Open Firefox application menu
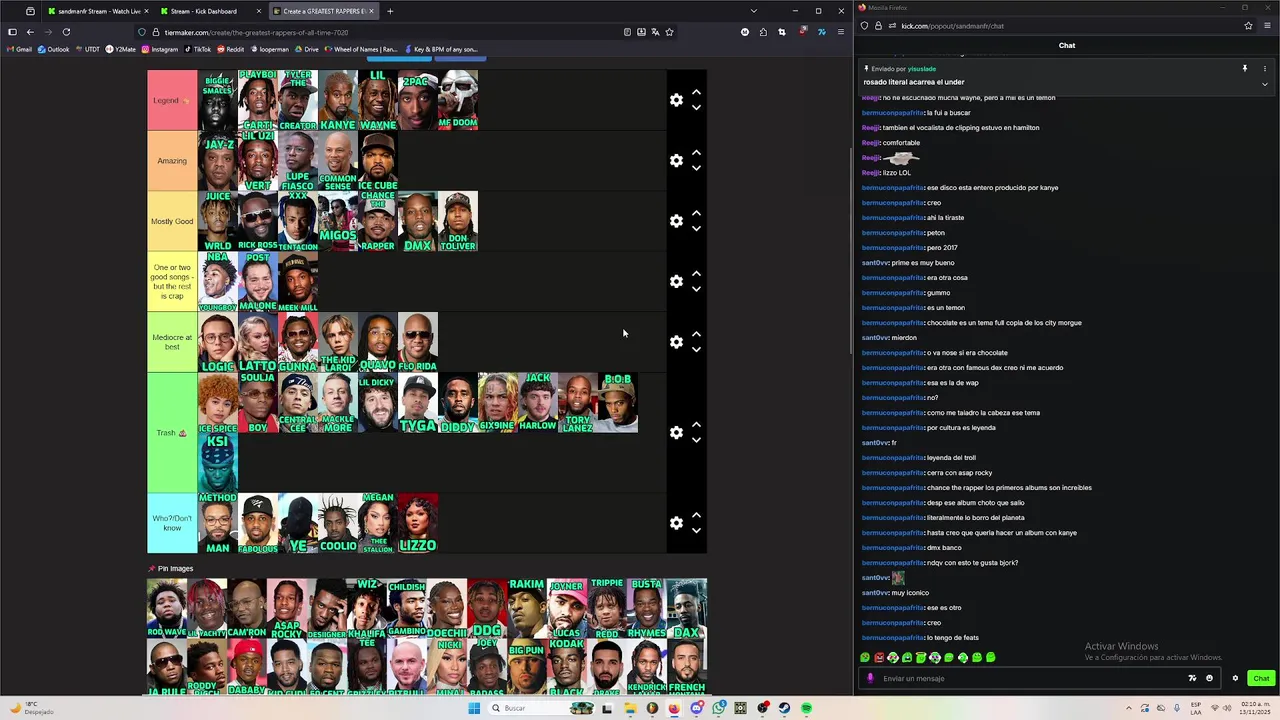Viewport: 1280px width, 720px height. click(841, 32)
